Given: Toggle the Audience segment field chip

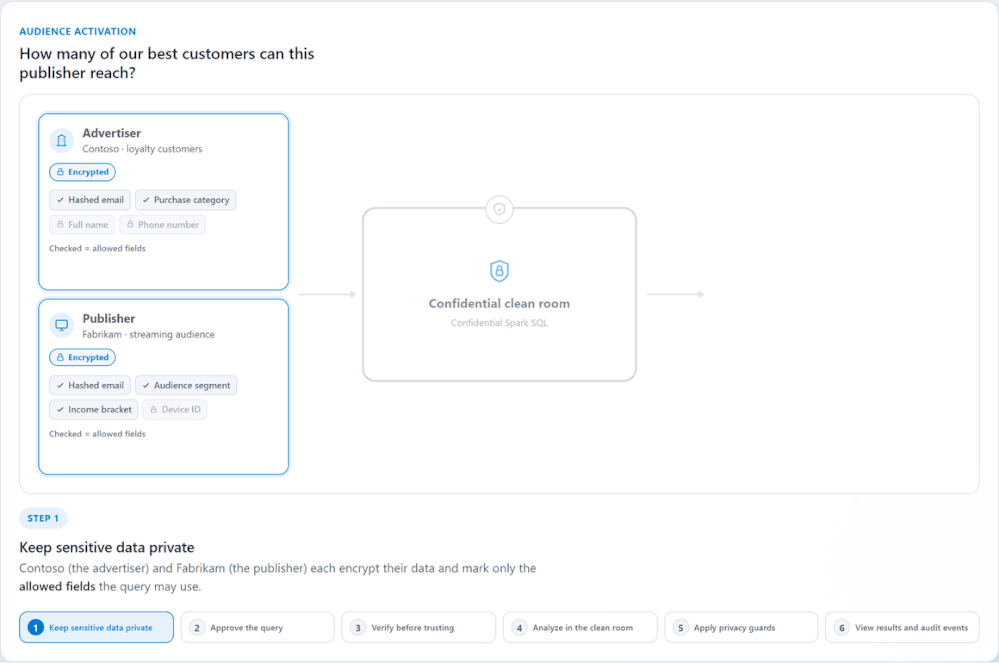Looking at the screenshot, I should pos(186,385).
